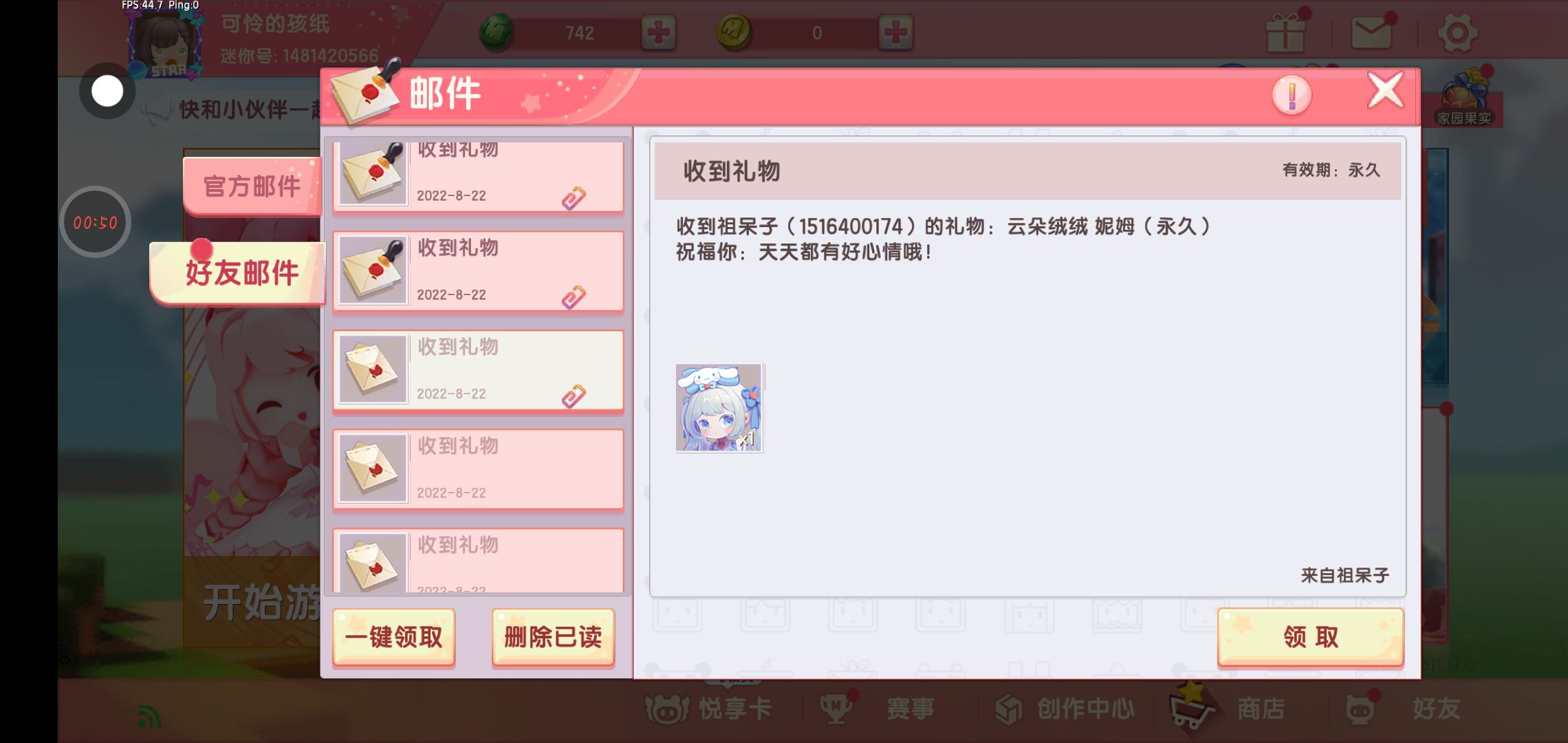The image size is (1568, 743).
Task: Select the second 收到礼物 mail with stamp
Action: coord(479,271)
